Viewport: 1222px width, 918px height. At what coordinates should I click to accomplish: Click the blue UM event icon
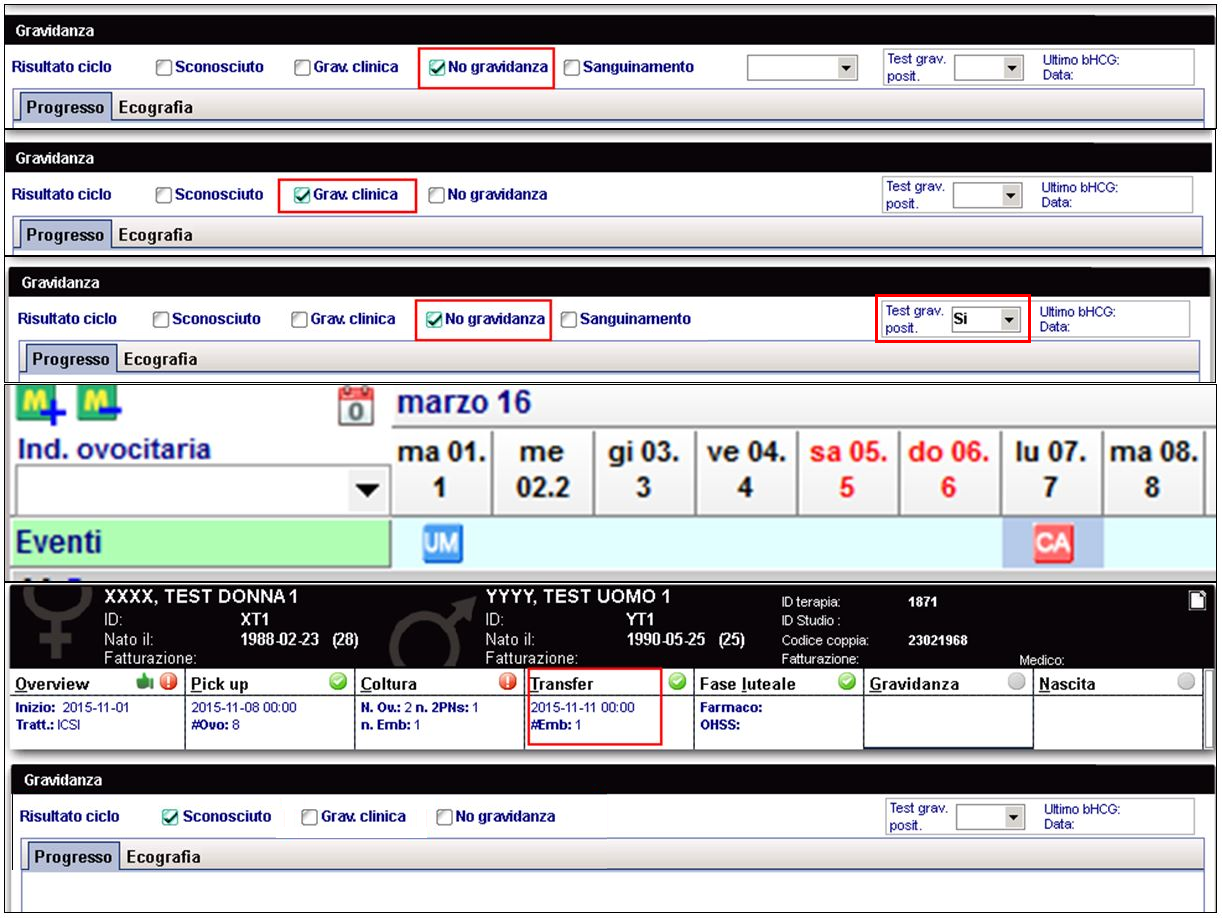click(x=442, y=544)
